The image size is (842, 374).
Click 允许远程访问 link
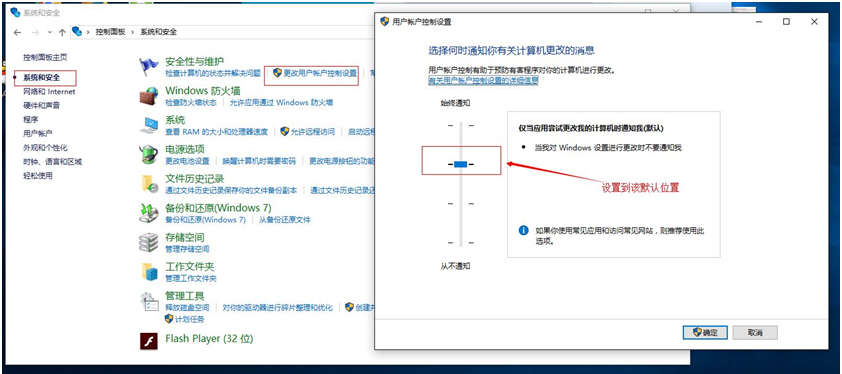click(x=313, y=131)
